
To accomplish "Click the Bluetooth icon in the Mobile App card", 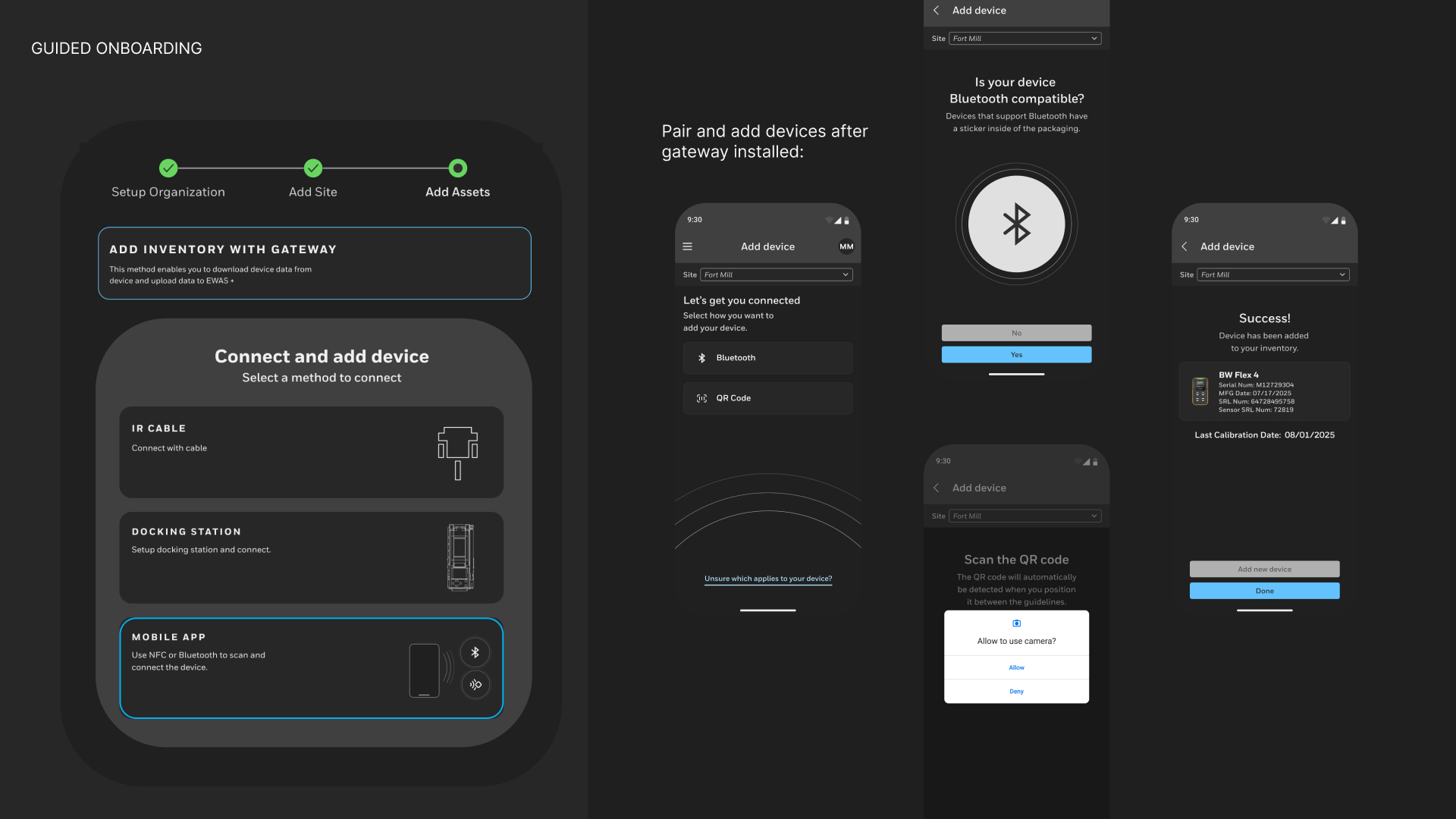I will tap(475, 652).
